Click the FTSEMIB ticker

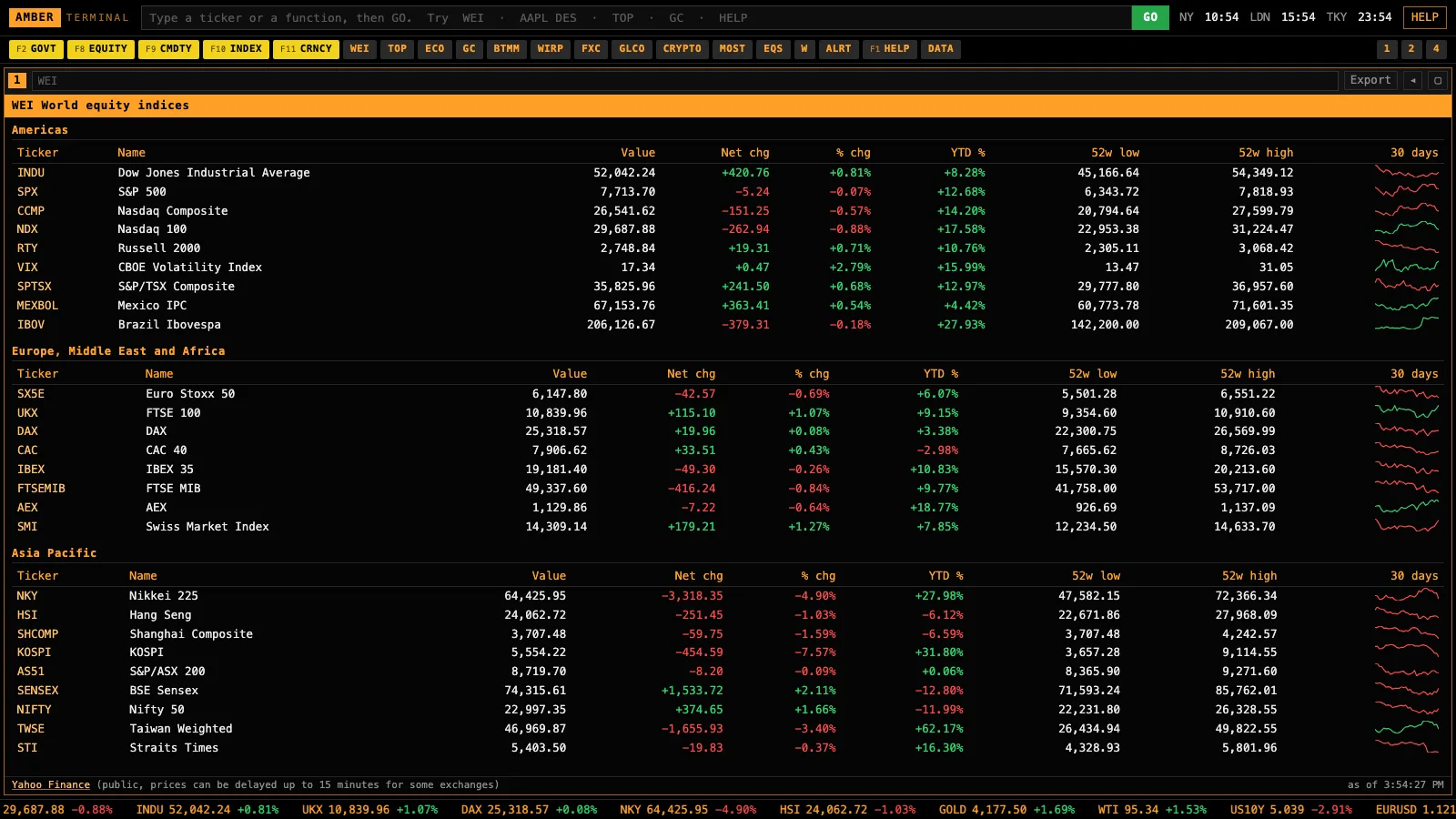[41, 489]
